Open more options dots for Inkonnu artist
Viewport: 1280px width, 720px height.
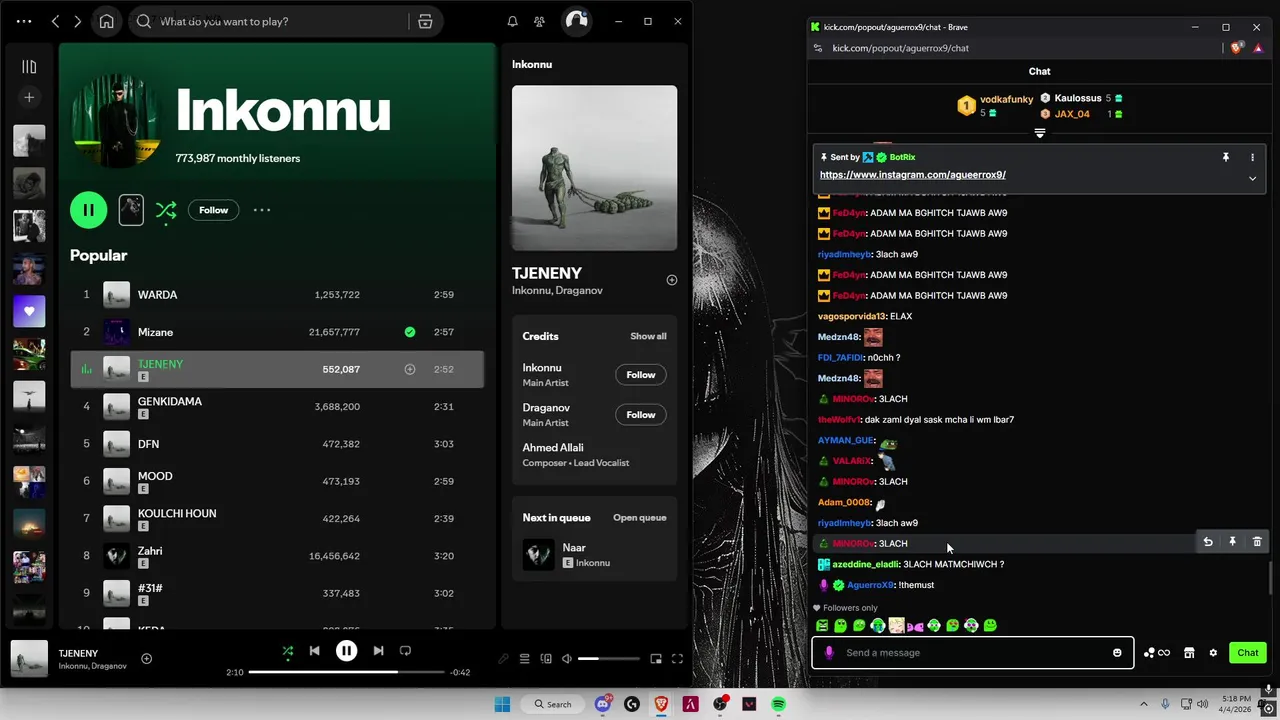tap(262, 210)
